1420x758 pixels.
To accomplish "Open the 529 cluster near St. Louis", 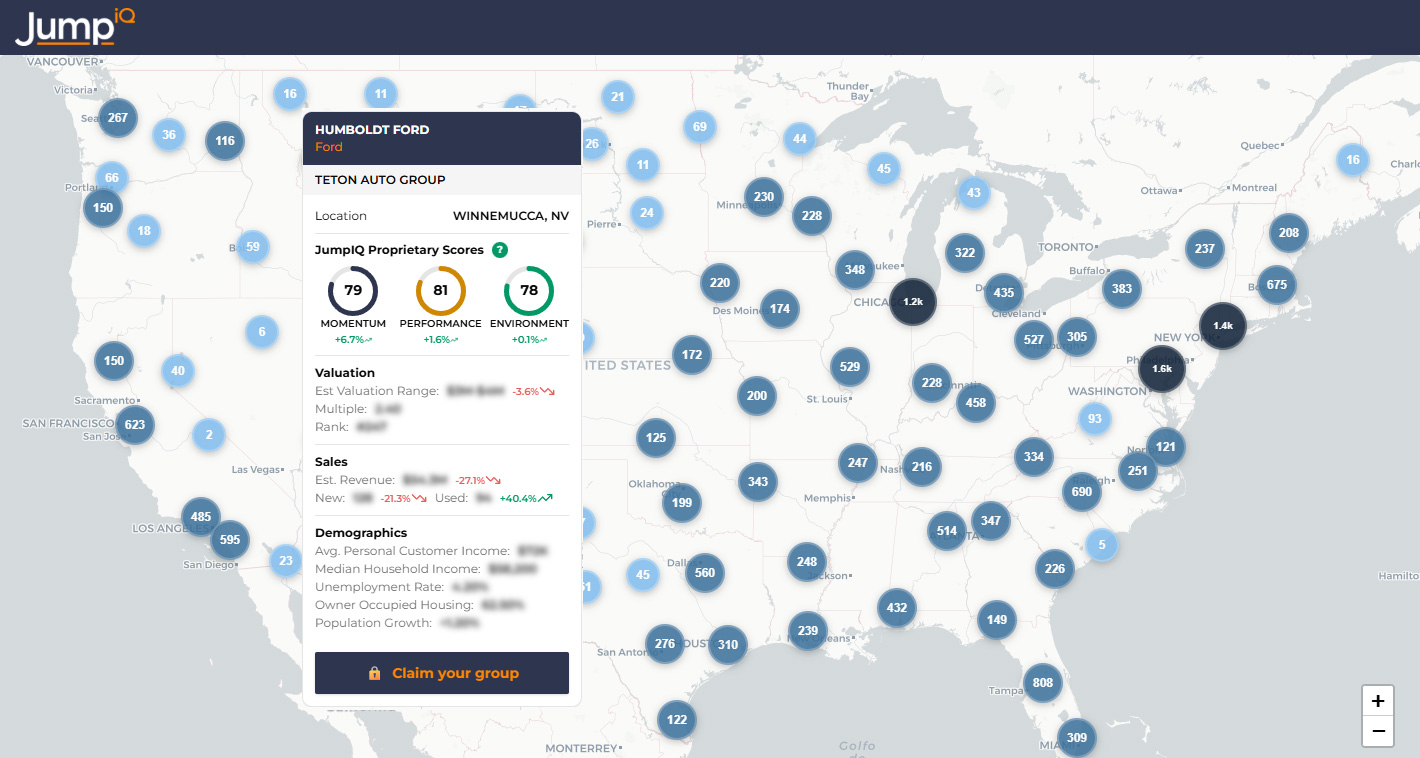I will coord(850,367).
